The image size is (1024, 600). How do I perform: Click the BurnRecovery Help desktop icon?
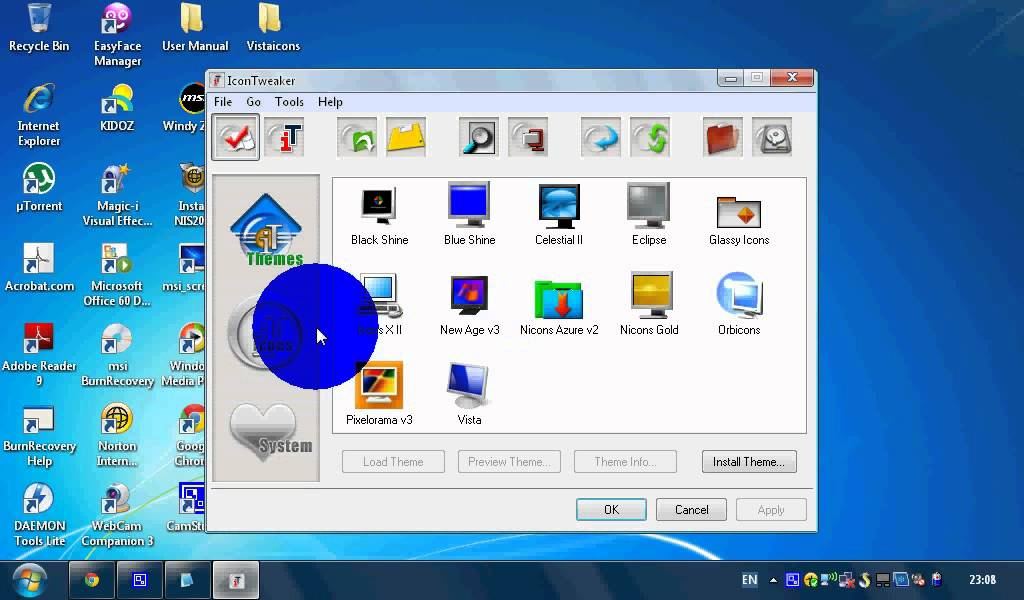tap(39, 435)
